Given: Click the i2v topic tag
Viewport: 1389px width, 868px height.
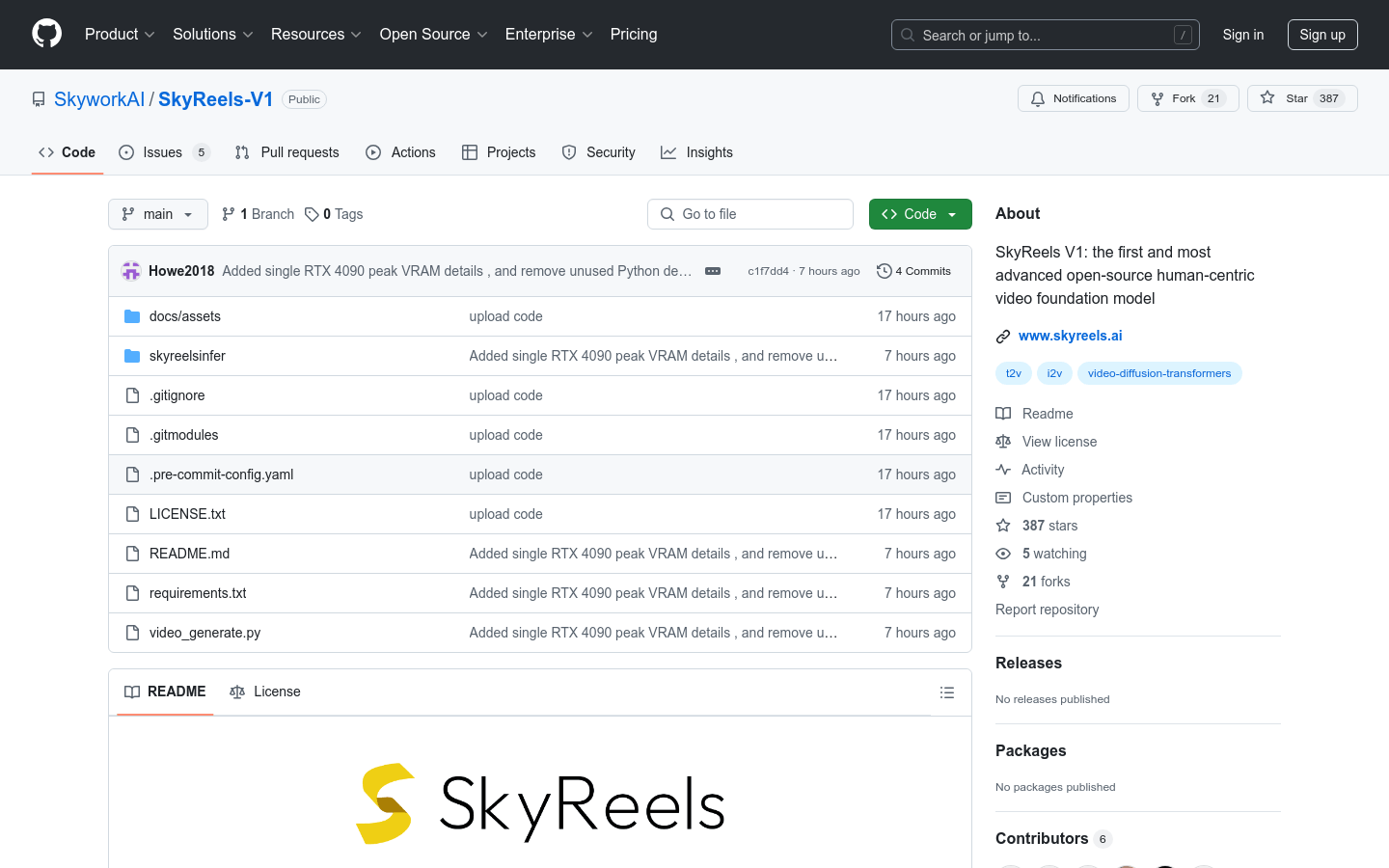Looking at the screenshot, I should point(1054,373).
